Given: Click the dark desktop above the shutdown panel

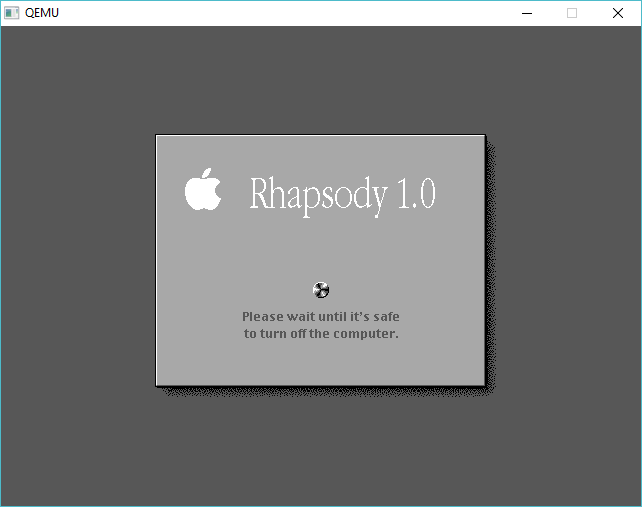Looking at the screenshot, I should pyautogui.click(x=320, y=80).
